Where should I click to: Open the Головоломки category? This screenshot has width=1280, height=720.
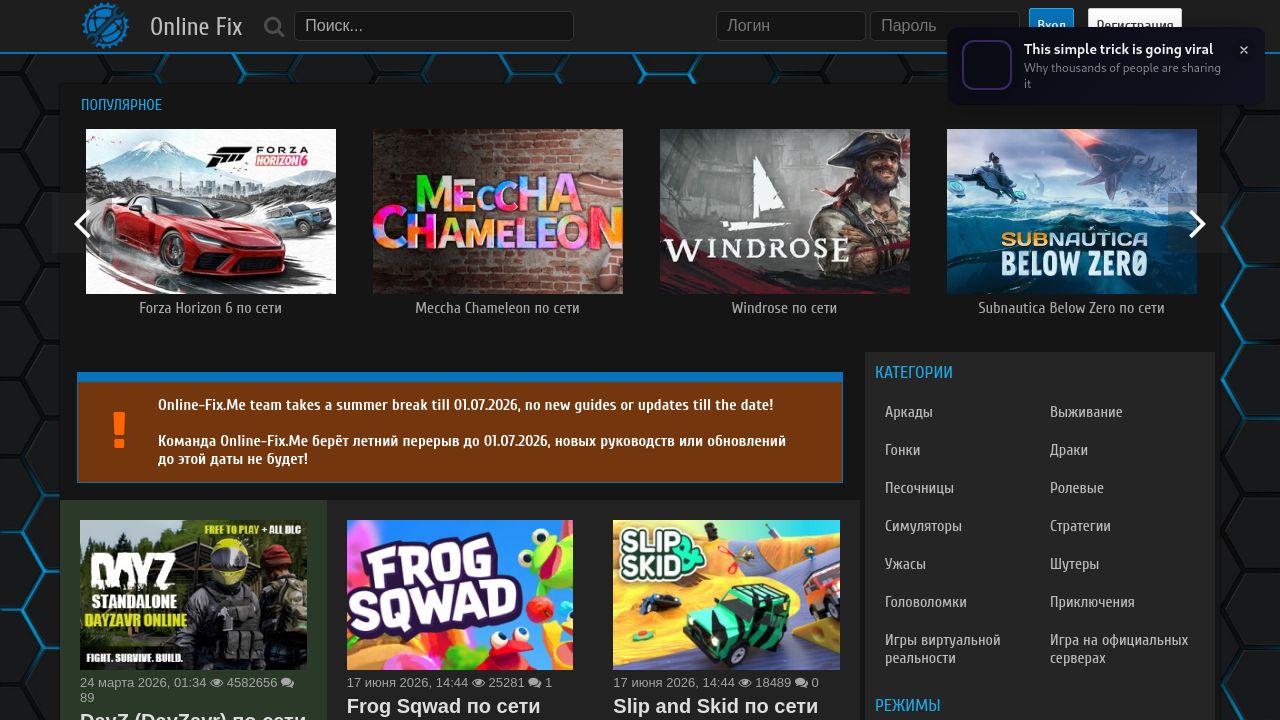(926, 602)
